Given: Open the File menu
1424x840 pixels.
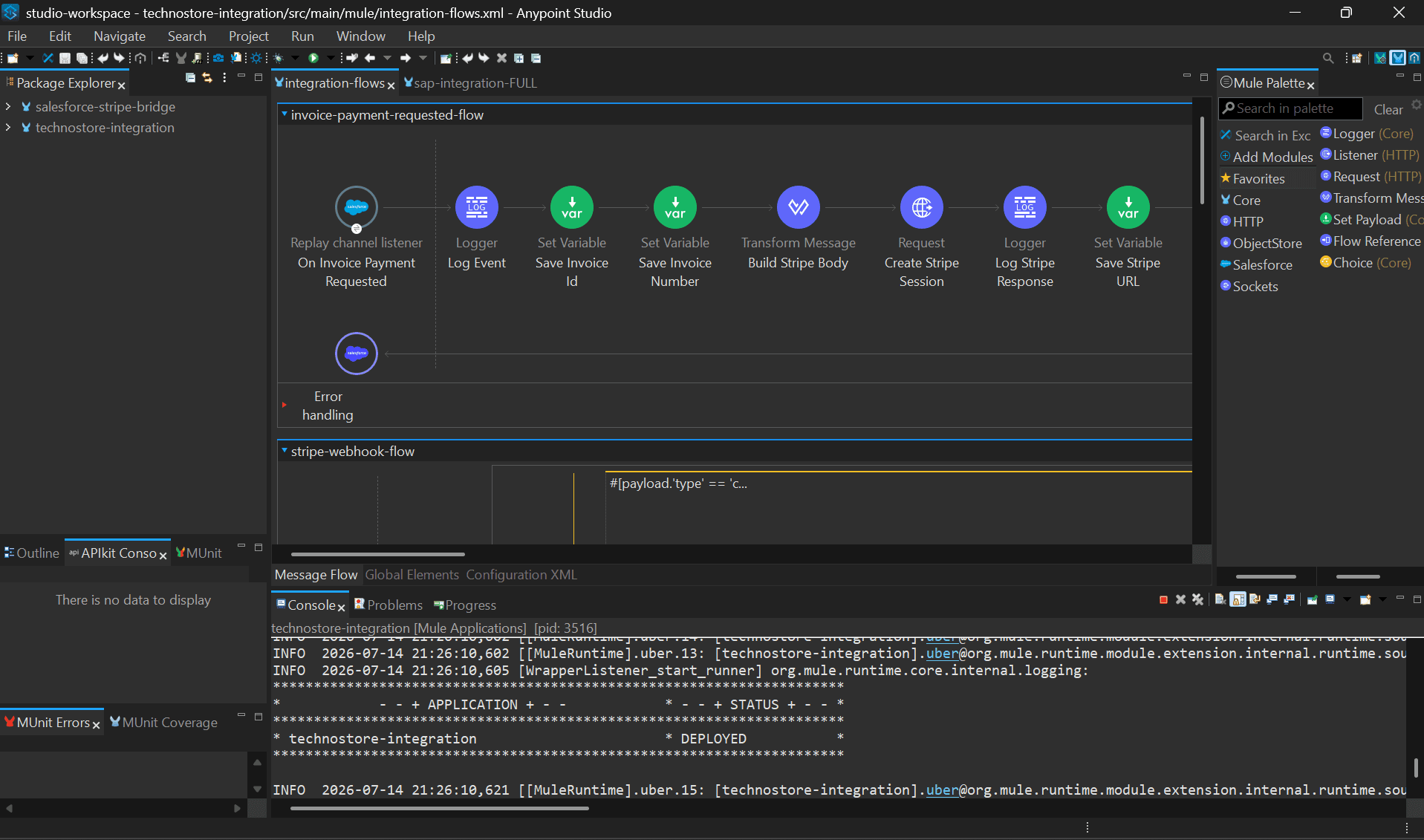Looking at the screenshot, I should (17, 36).
